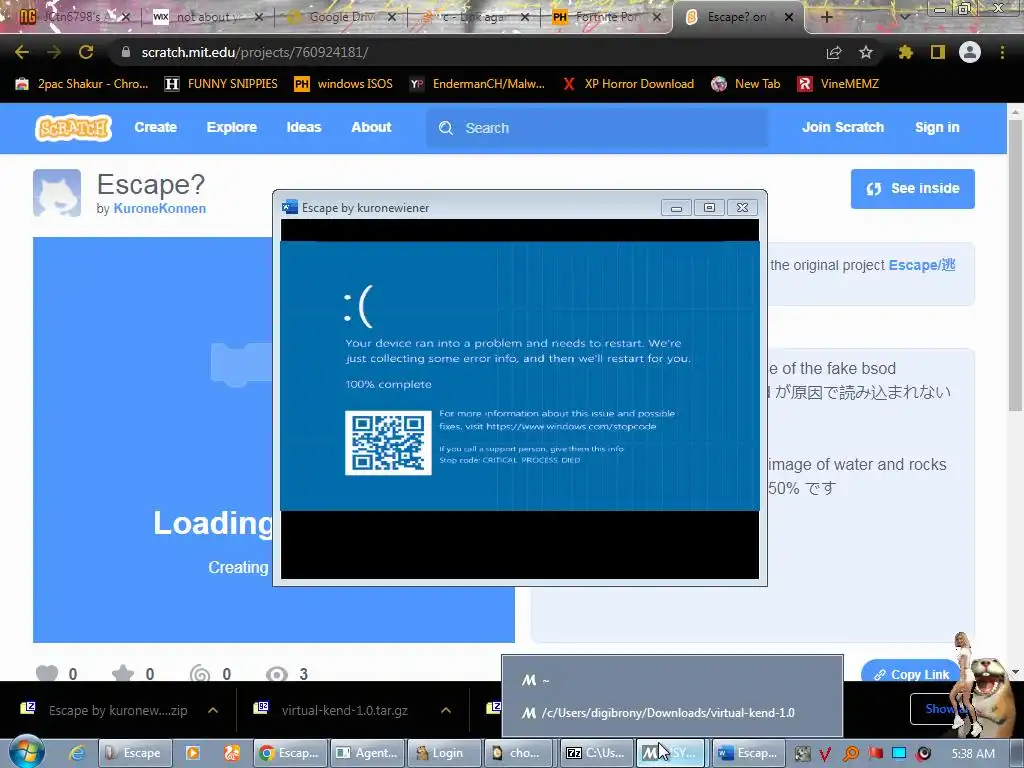The image size is (1024, 768).
Task: Close the 'Escape? on' Scratch tab
Action: [x=789, y=17]
